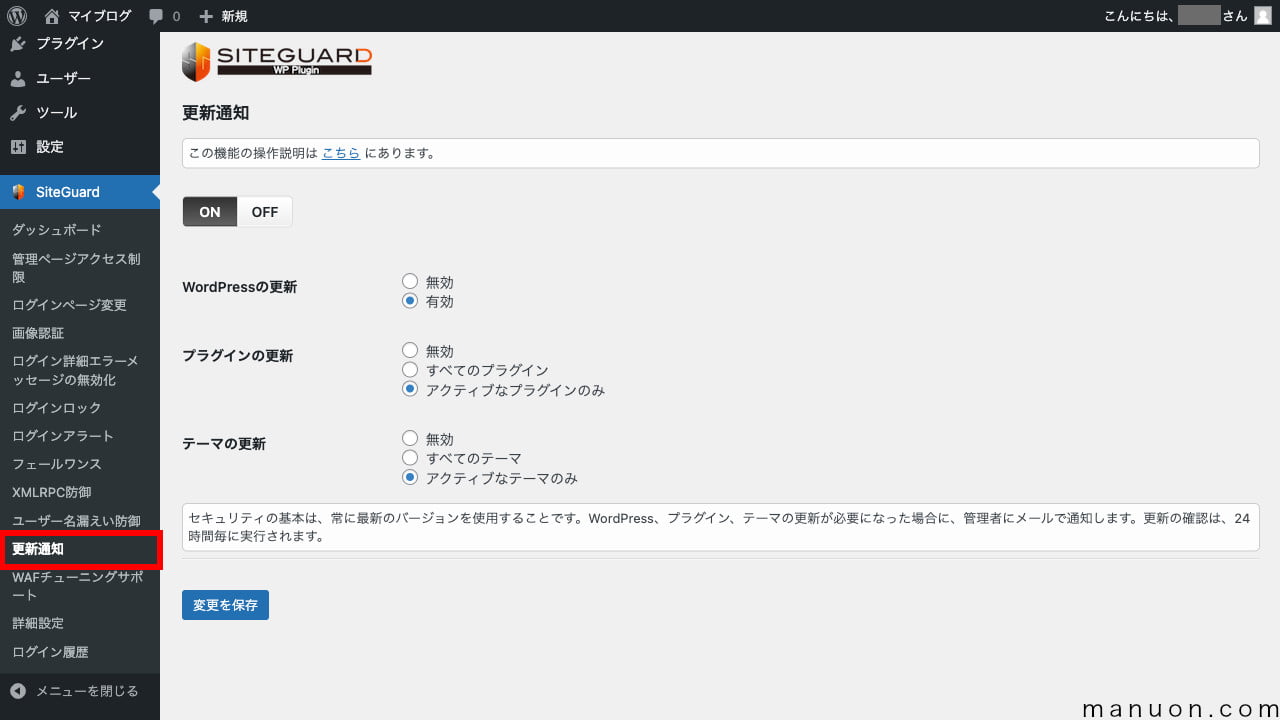Viewport: 1280px width, 720px height.
Task: Turn the update notification ON
Action: pyautogui.click(x=210, y=212)
